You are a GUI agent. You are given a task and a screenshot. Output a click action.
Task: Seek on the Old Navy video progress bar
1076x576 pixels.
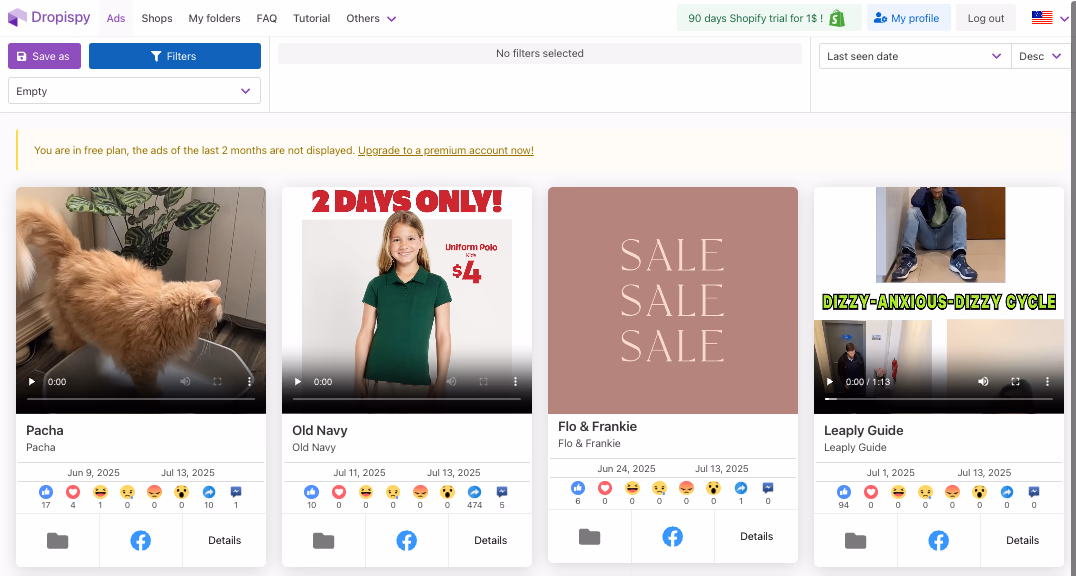pyautogui.click(x=407, y=398)
